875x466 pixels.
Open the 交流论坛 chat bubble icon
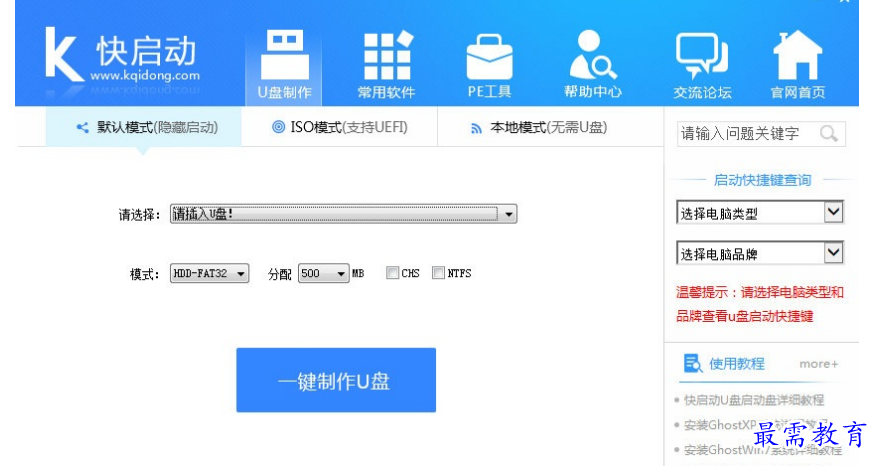tap(701, 56)
